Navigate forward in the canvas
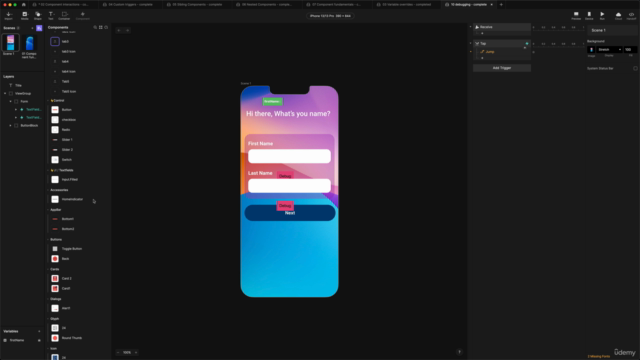This screenshot has height=360, width=640. 127,30
